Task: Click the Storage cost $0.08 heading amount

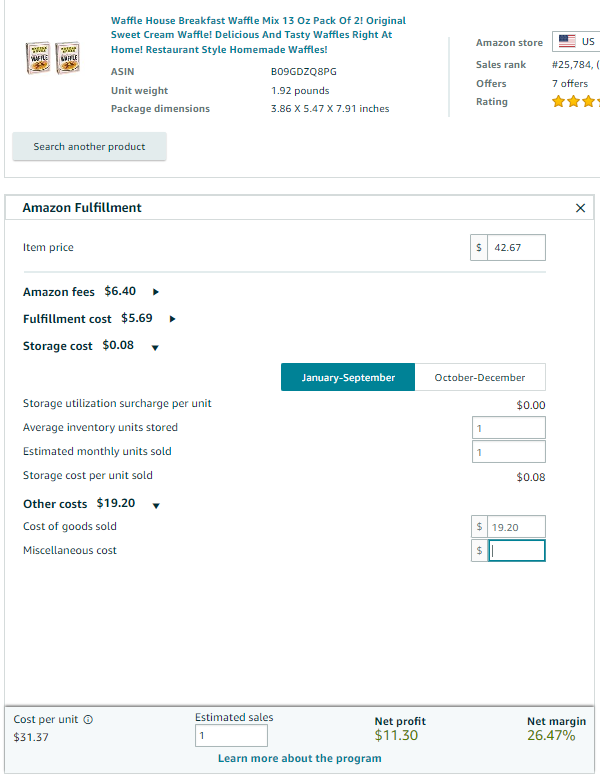Action: pyautogui.click(x=118, y=345)
